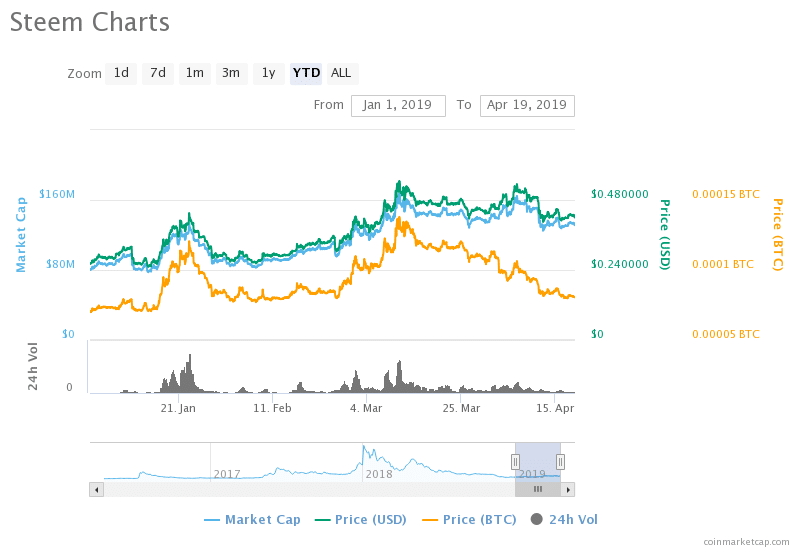The width and height of the screenshot is (800, 550).
Task: Click the 2018 label in navigator
Action: tap(379, 474)
